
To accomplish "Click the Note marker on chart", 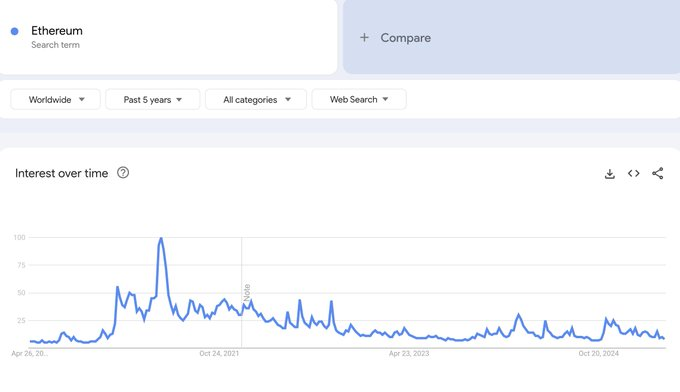I will pos(247,292).
